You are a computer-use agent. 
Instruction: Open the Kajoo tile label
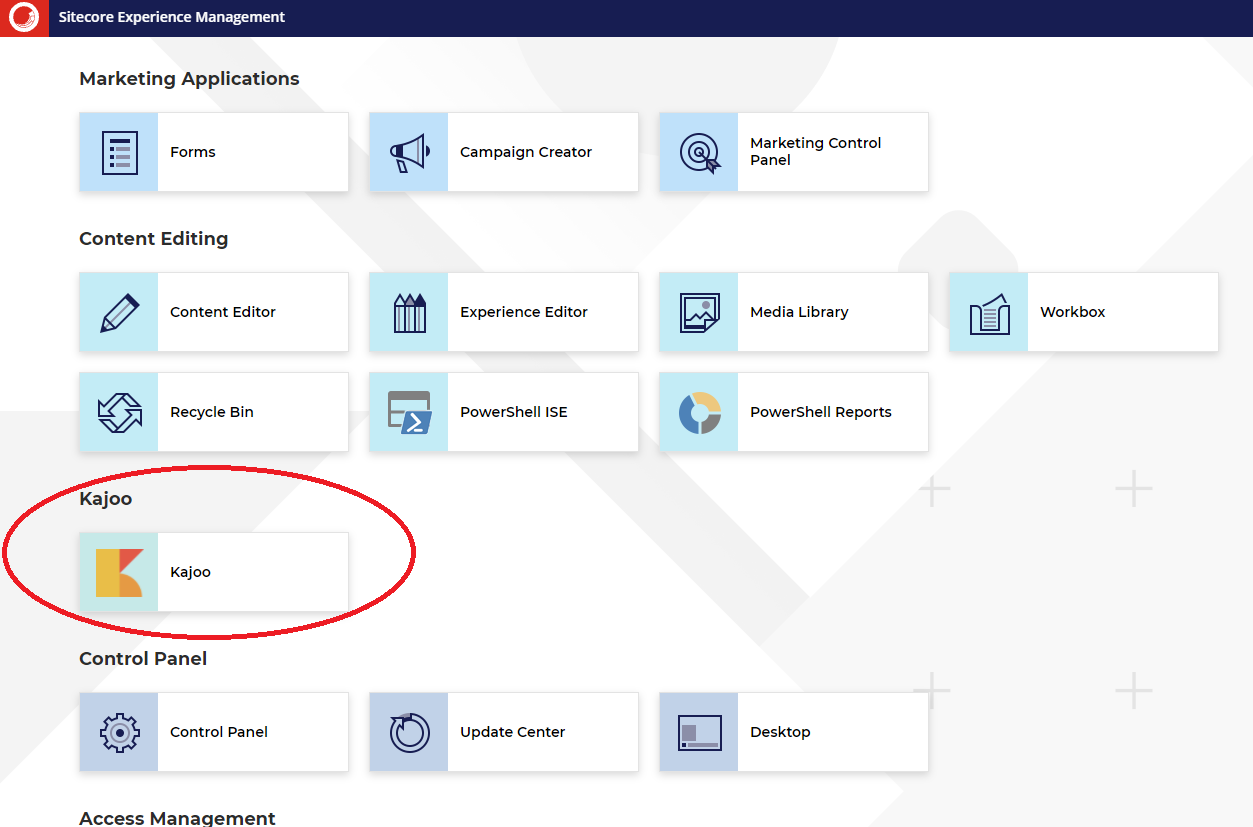[190, 572]
